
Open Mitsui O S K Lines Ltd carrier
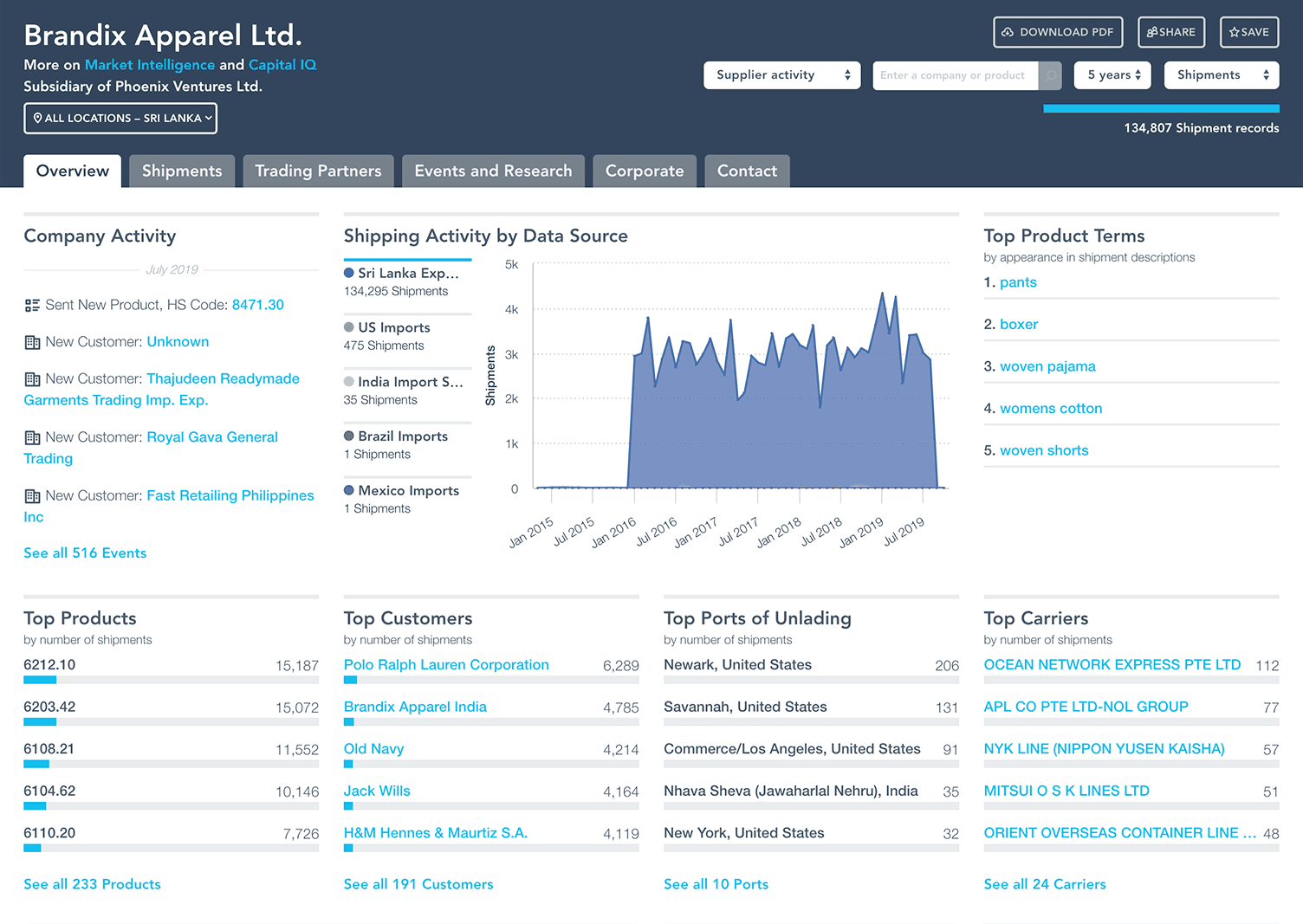click(1066, 791)
